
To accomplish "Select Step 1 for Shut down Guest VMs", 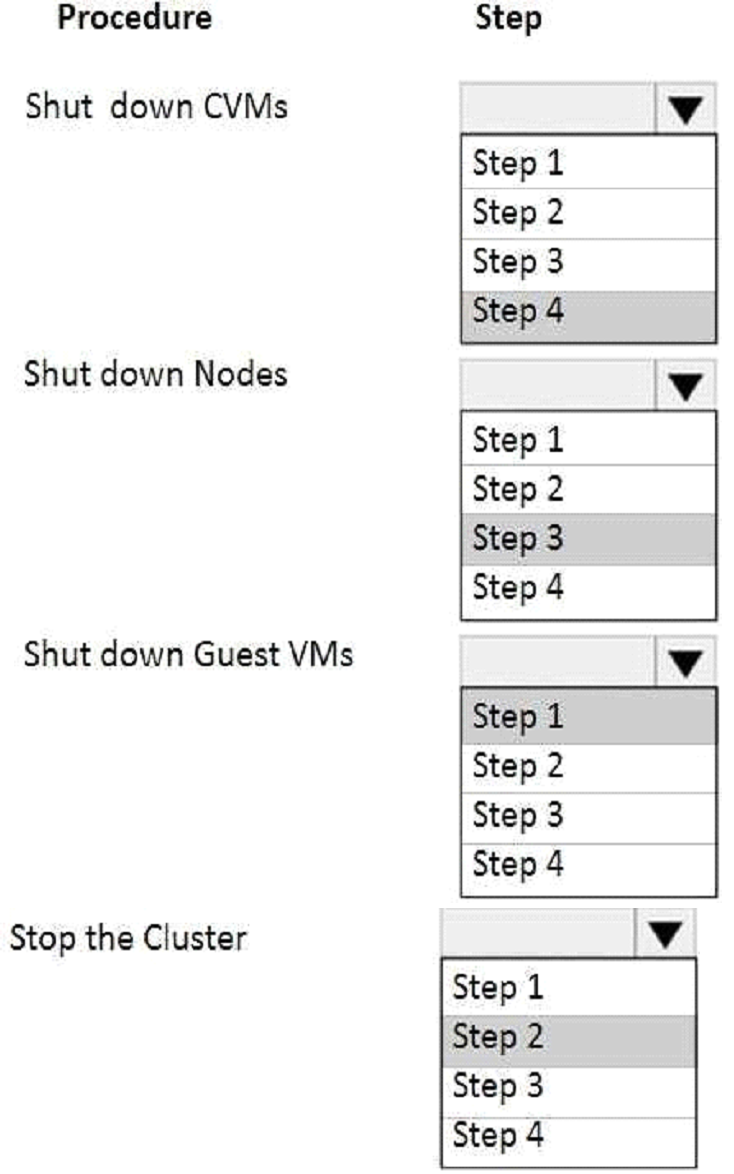I will [588, 717].
